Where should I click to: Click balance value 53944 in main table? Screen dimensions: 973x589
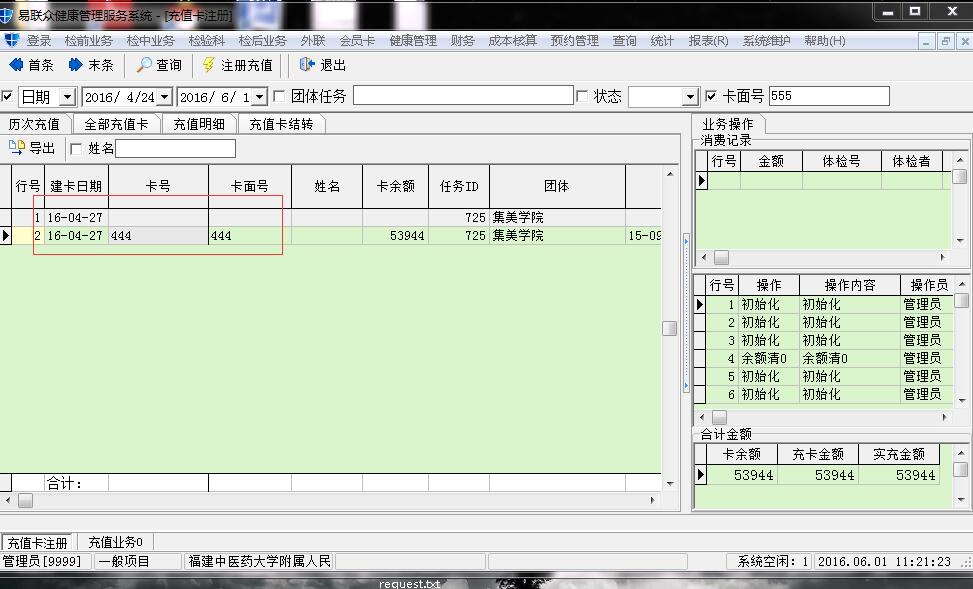(x=395, y=236)
